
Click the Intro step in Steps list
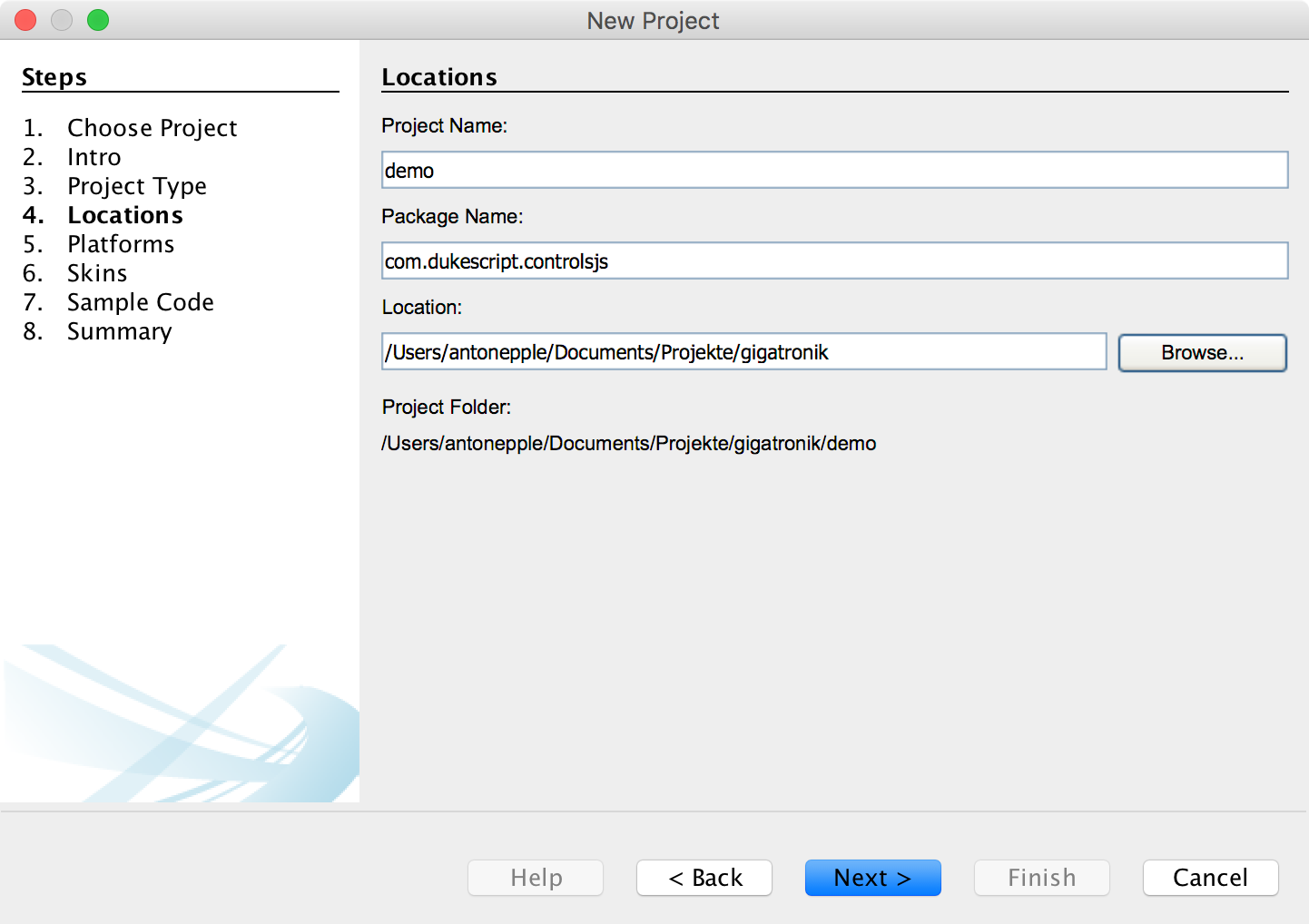(x=93, y=157)
